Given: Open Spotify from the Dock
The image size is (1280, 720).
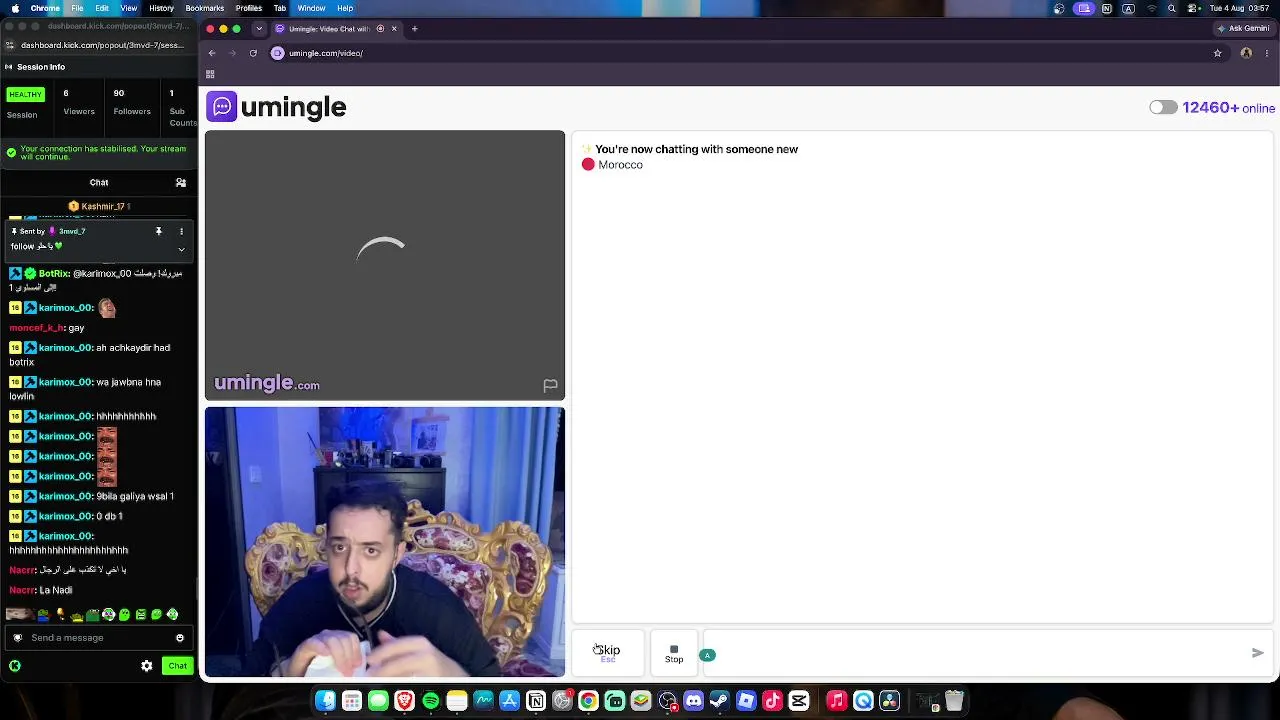Looking at the screenshot, I should click(x=431, y=701).
